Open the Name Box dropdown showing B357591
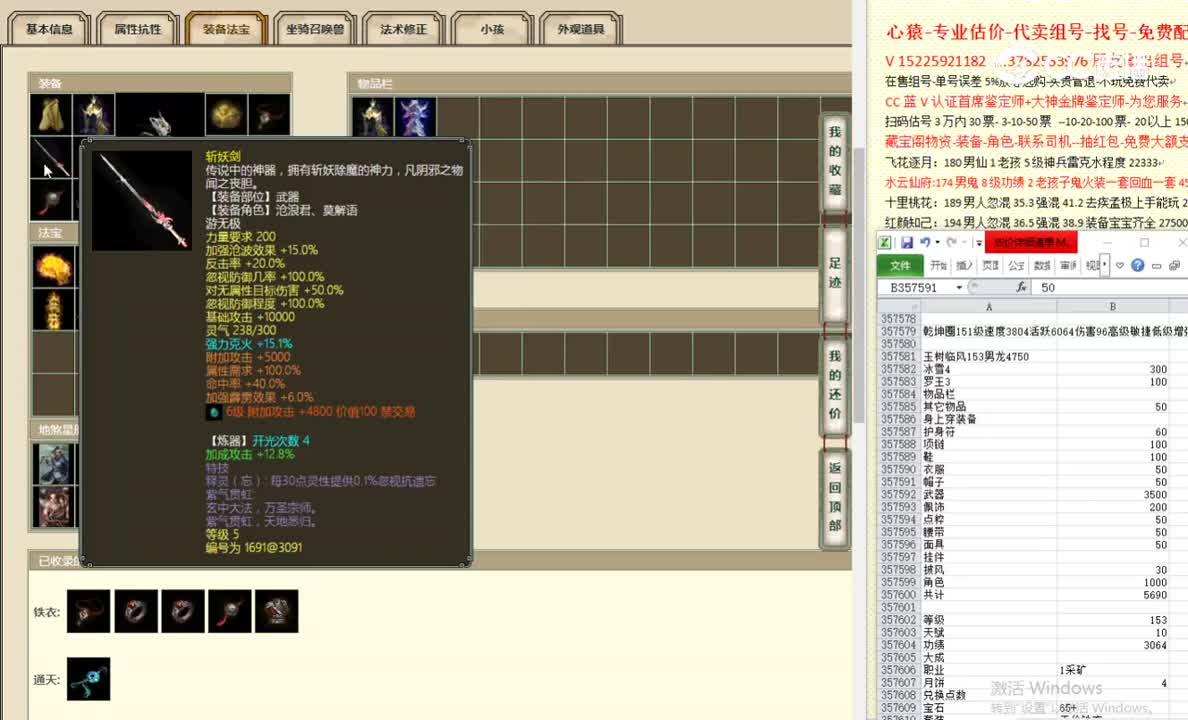The image size is (1188, 720). coord(960,286)
